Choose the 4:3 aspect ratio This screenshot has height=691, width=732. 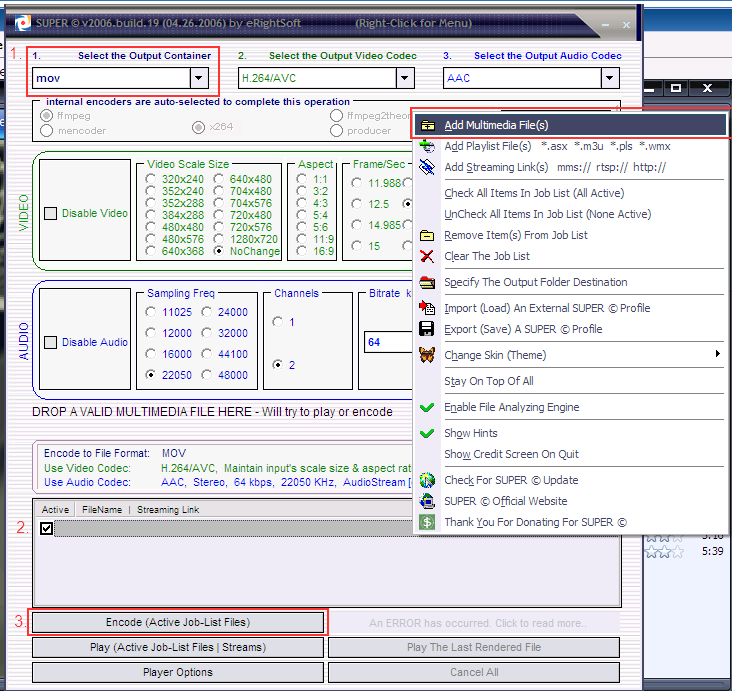pos(302,203)
